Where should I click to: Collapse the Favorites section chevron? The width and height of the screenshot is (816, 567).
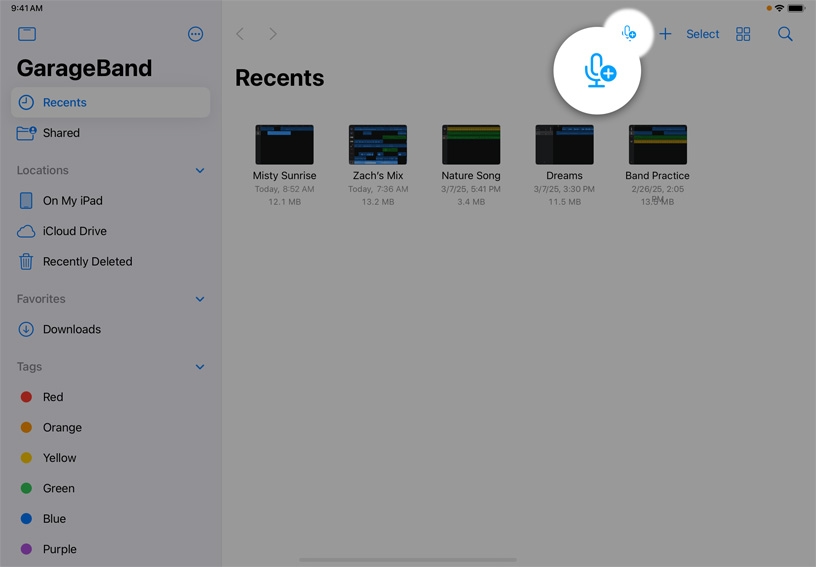coord(199,299)
